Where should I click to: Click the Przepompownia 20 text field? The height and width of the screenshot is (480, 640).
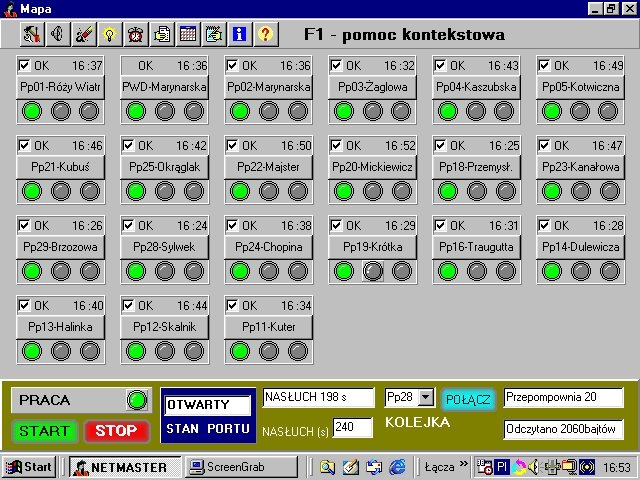(564, 397)
